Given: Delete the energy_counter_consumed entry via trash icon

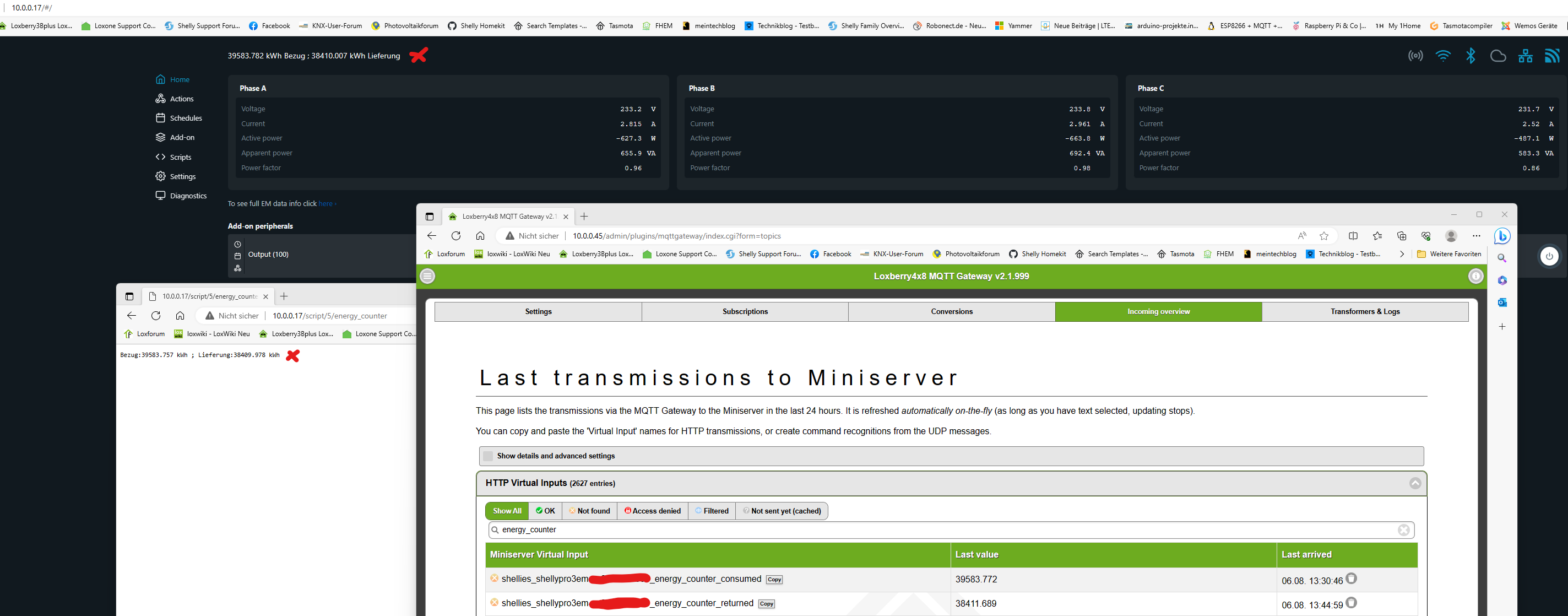Looking at the screenshot, I should point(1352,579).
